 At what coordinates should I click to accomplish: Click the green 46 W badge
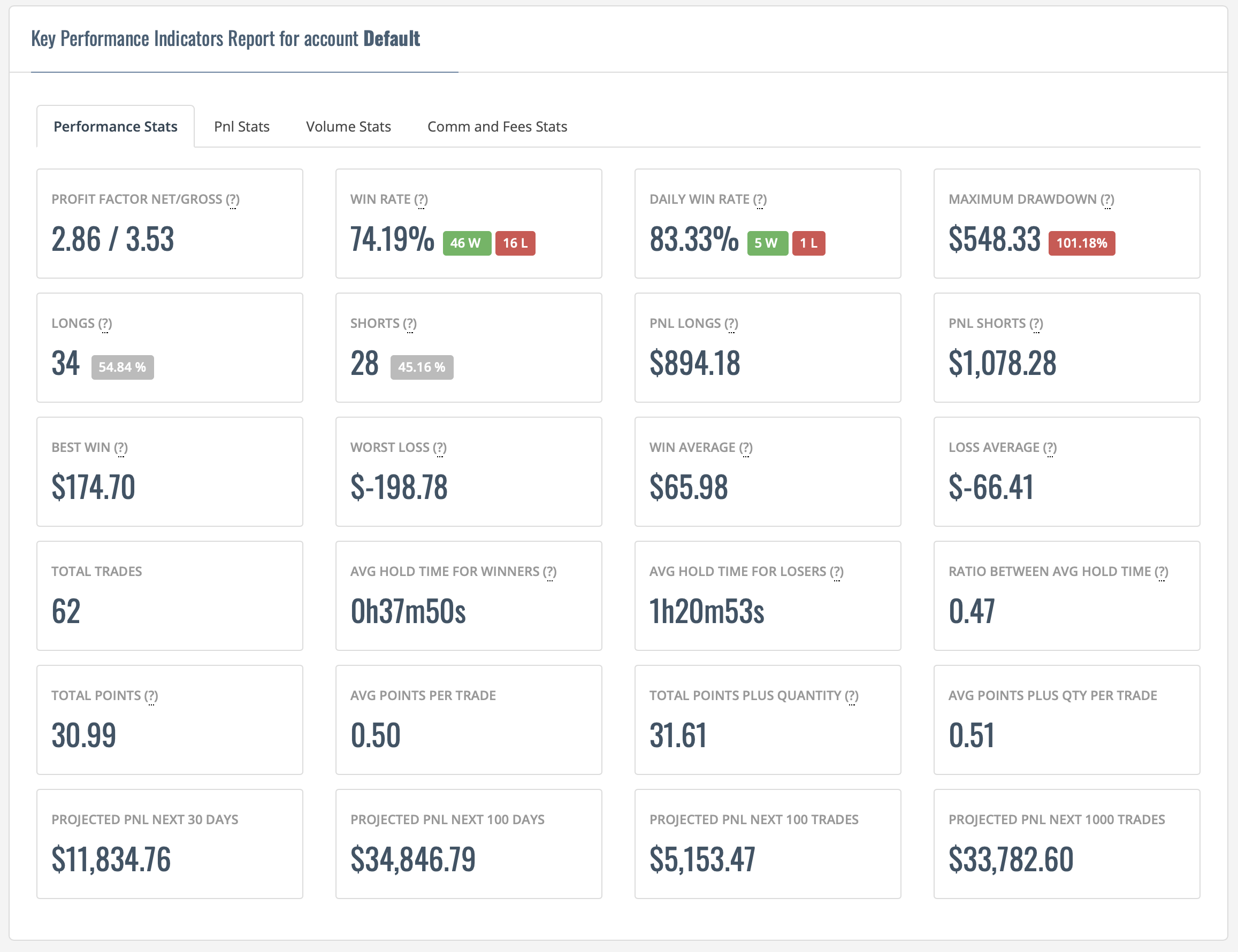tap(467, 243)
